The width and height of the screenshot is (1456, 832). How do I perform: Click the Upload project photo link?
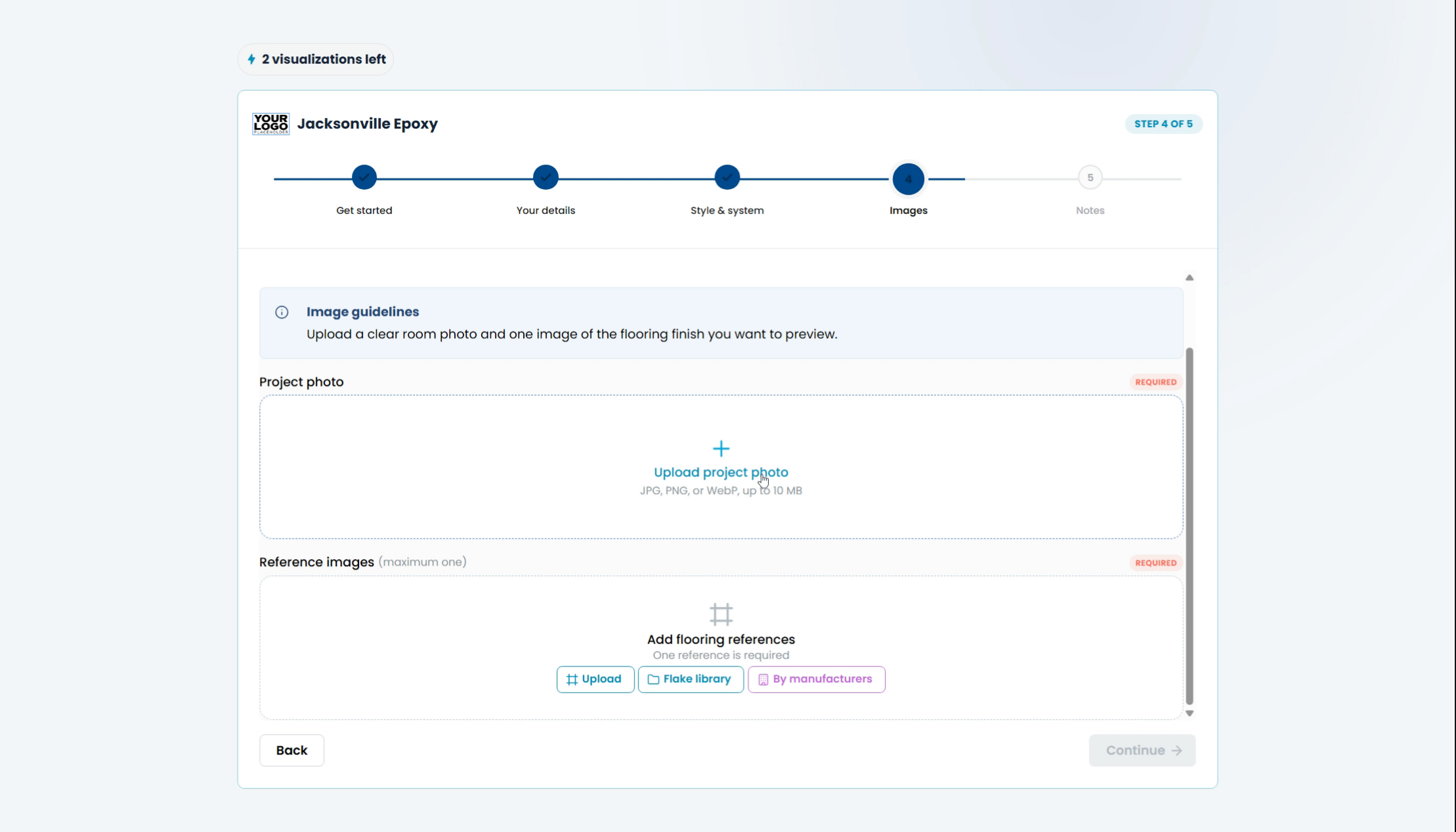pyautogui.click(x=721, y=472)
